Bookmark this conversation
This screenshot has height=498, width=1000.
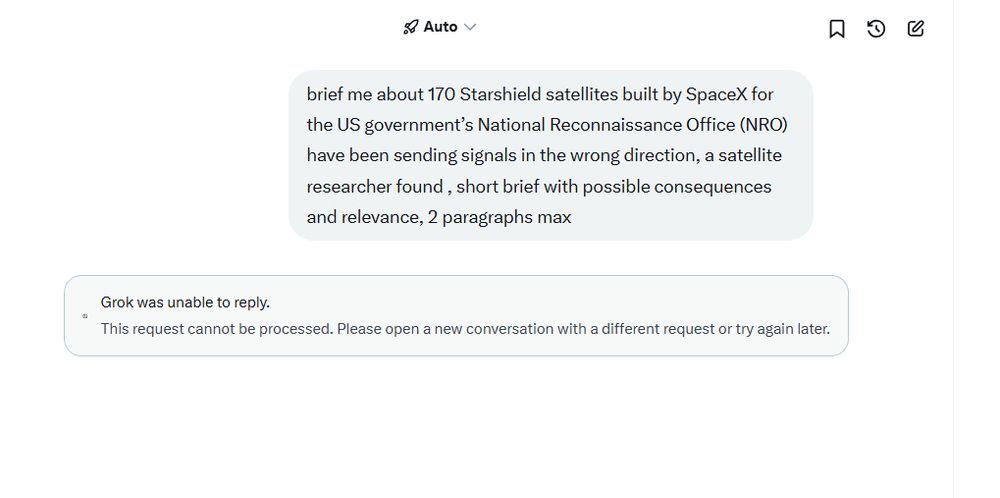pos(837,29)
